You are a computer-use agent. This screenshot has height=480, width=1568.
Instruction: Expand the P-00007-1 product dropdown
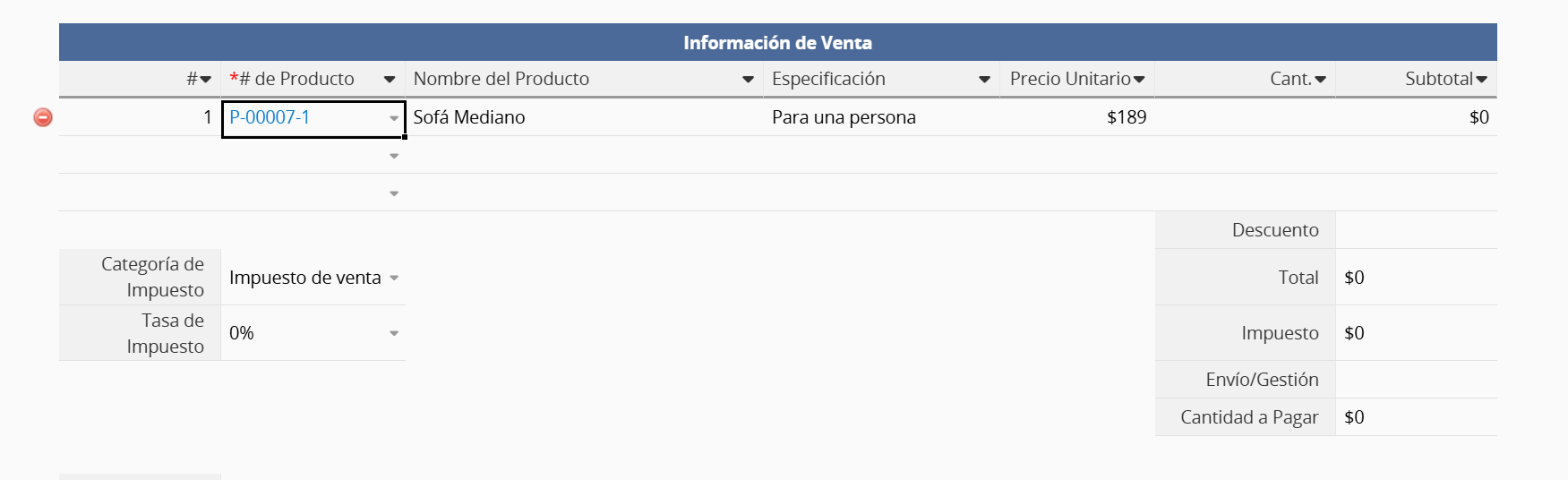[x=394, y=118]
